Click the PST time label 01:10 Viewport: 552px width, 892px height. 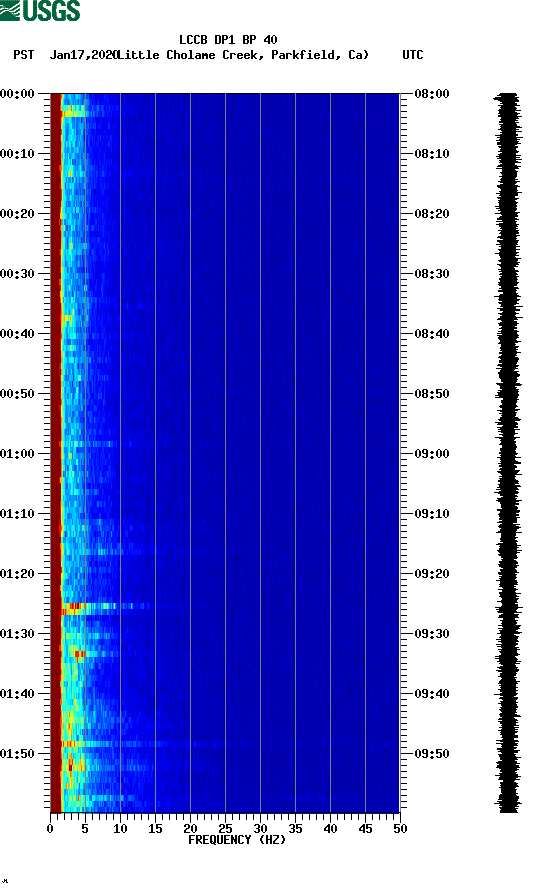[x=17, y=514]
